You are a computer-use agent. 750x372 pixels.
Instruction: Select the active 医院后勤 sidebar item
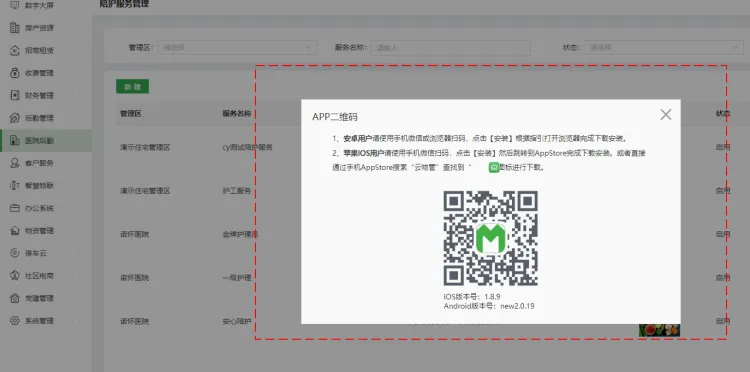[x=46, y=141]
